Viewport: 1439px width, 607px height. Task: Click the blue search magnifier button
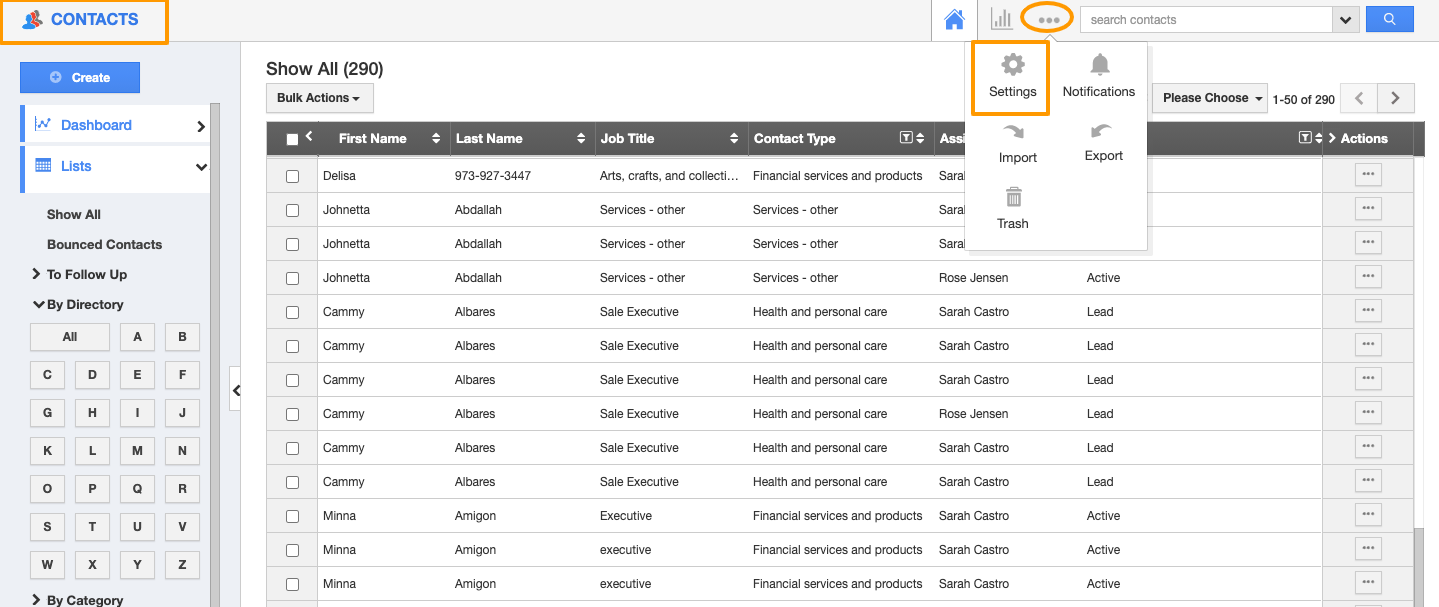pyautogui.click(x=1389, y=19)
